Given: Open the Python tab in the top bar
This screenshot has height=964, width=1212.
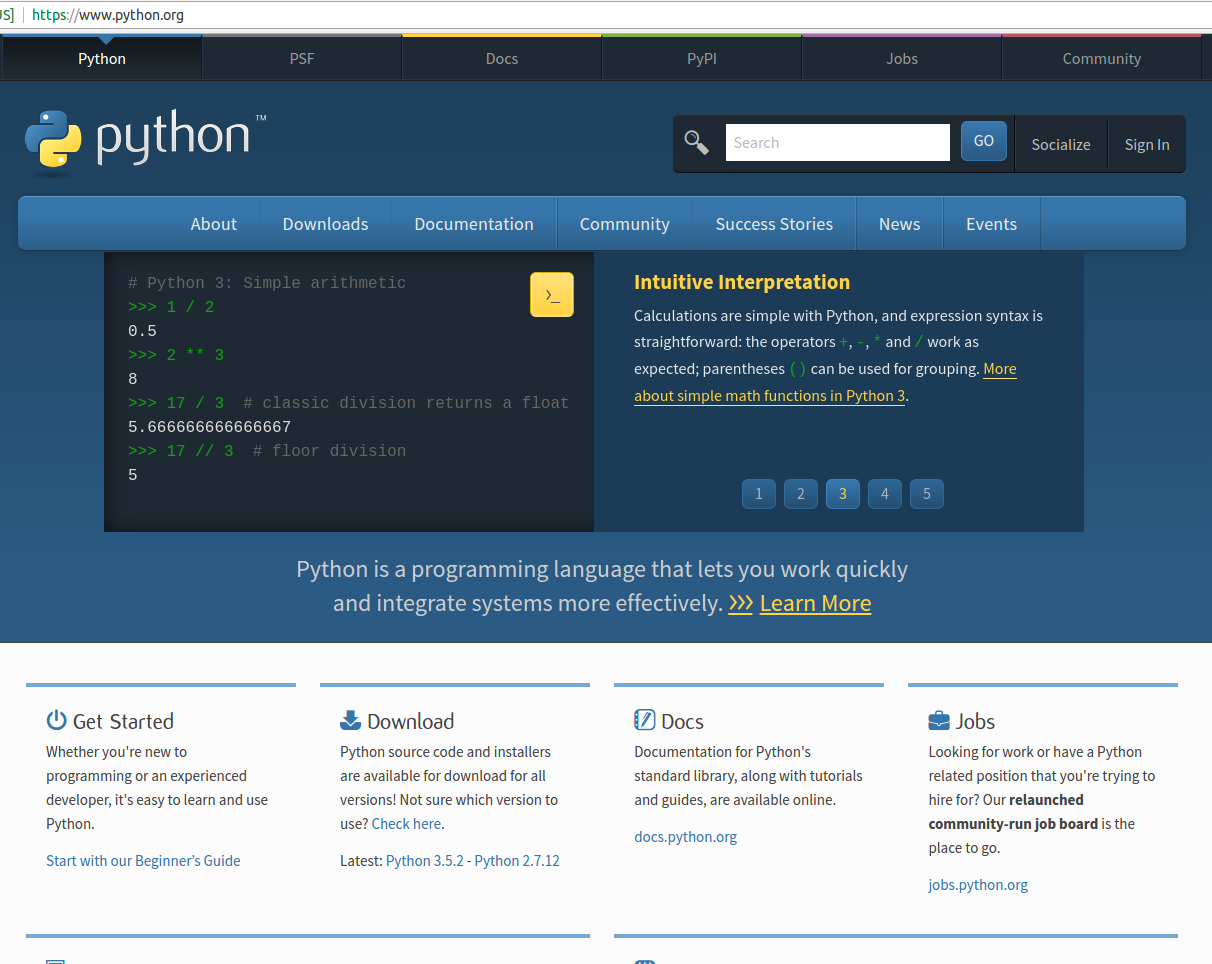Looking at the screenshot, I should click(102, 58).
